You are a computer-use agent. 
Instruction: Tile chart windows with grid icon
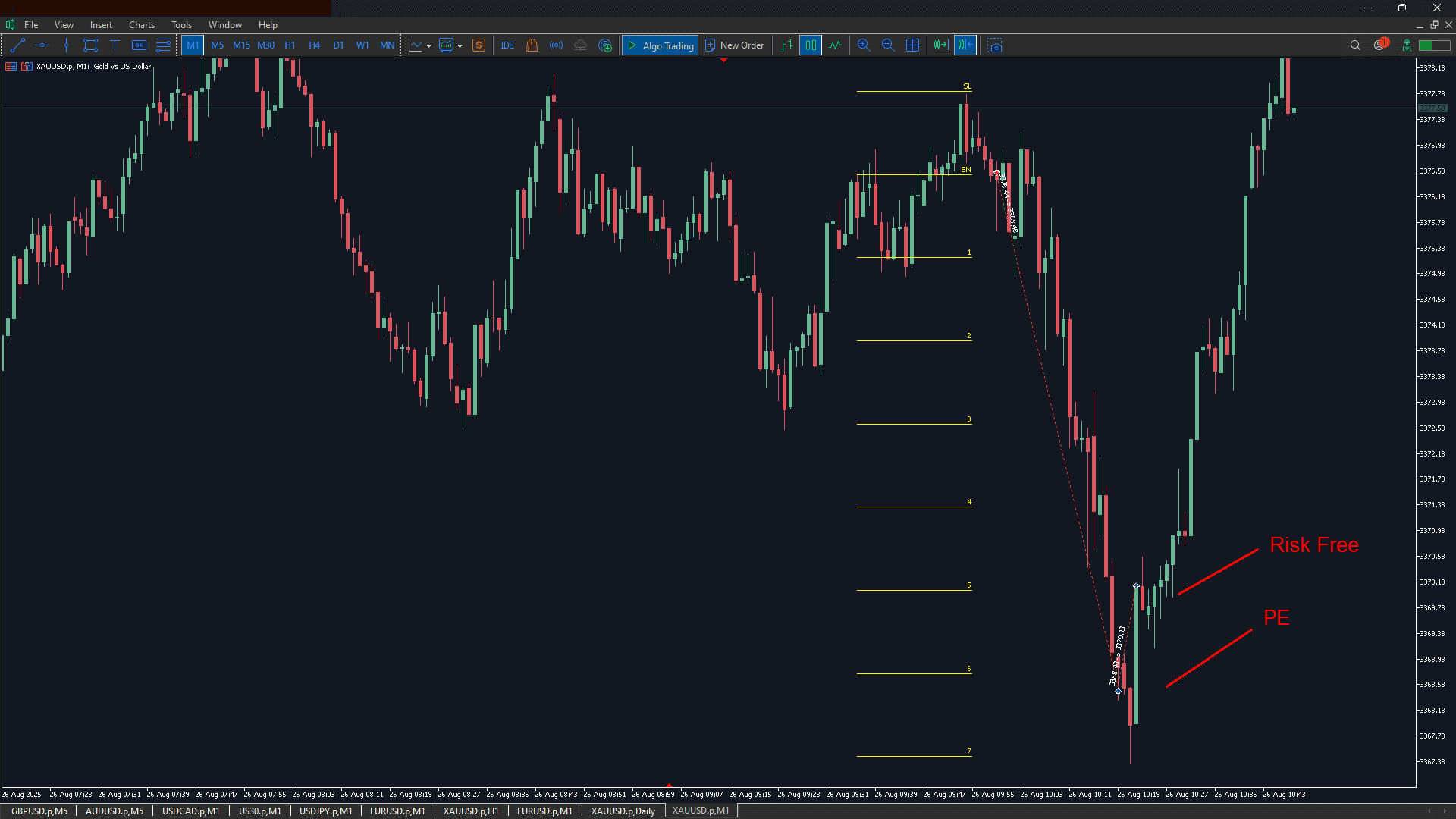coord(912,45)
